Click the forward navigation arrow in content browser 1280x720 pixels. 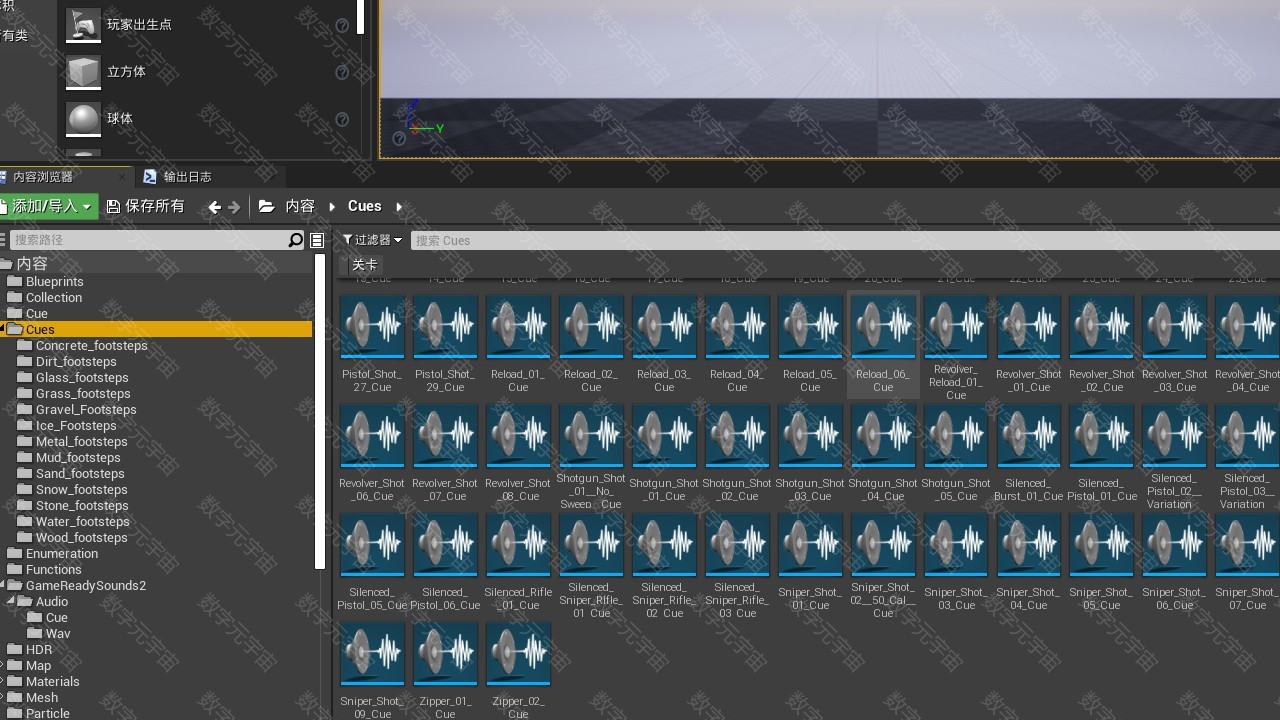click(x=235, y=207)
